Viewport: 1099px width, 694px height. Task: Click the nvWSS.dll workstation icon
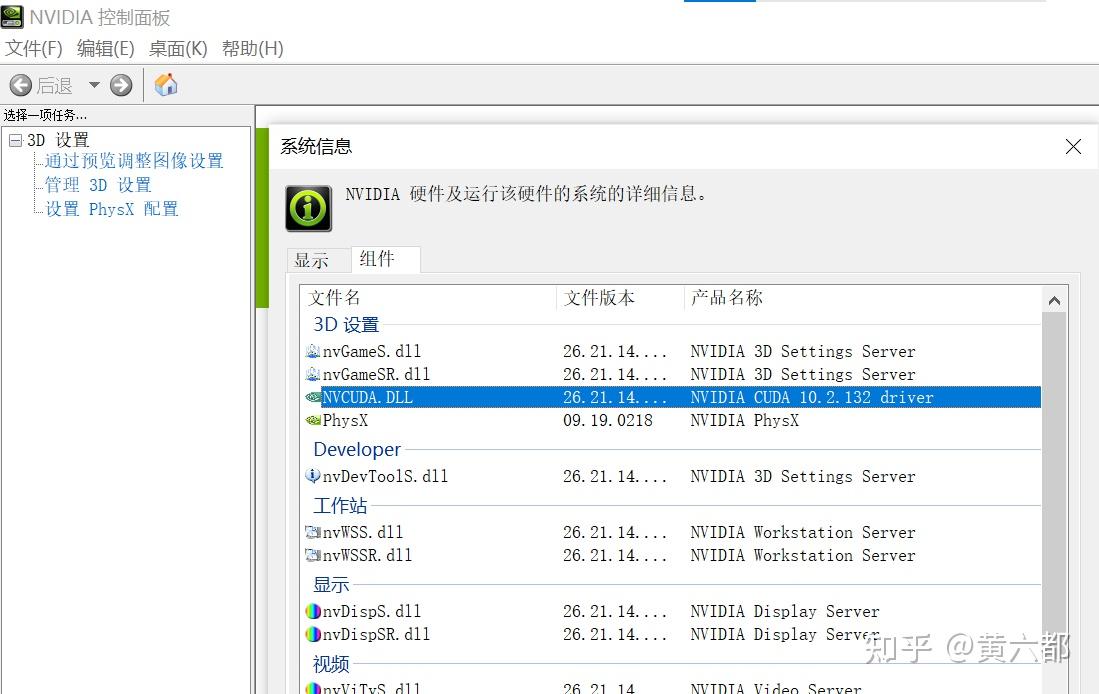click(x=313, y=532)
